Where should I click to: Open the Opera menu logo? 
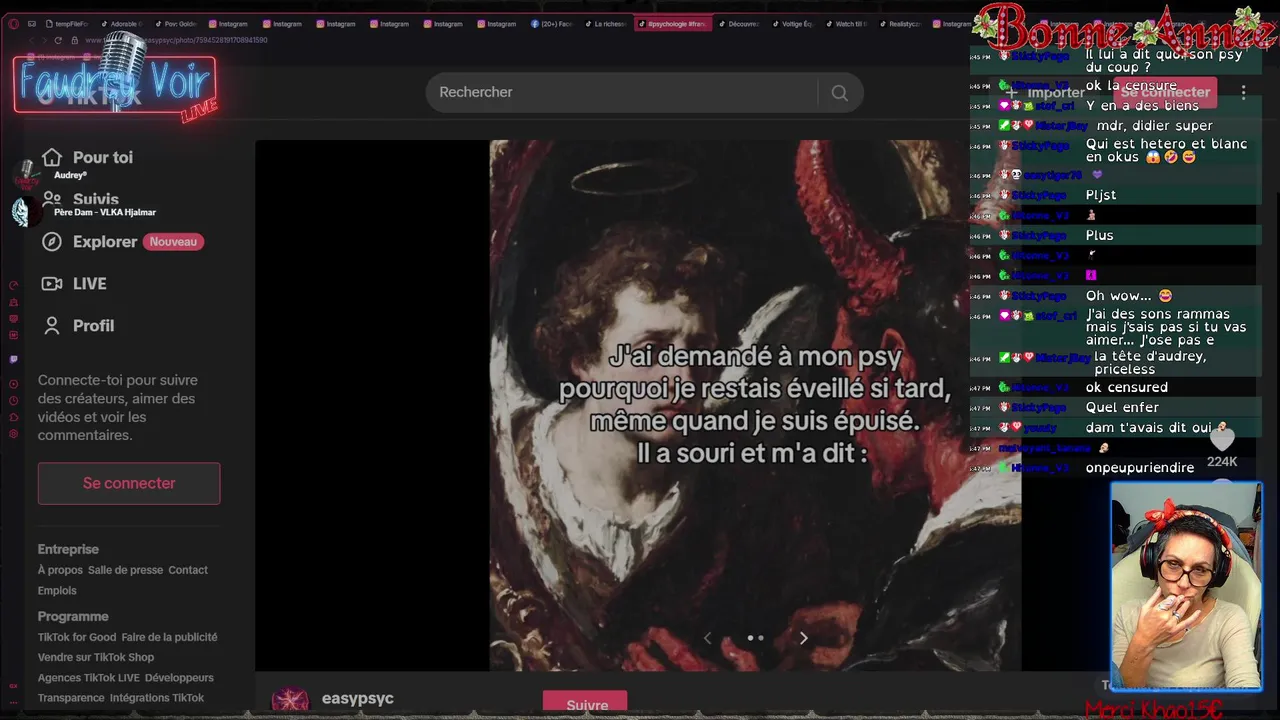click(13, 24)
